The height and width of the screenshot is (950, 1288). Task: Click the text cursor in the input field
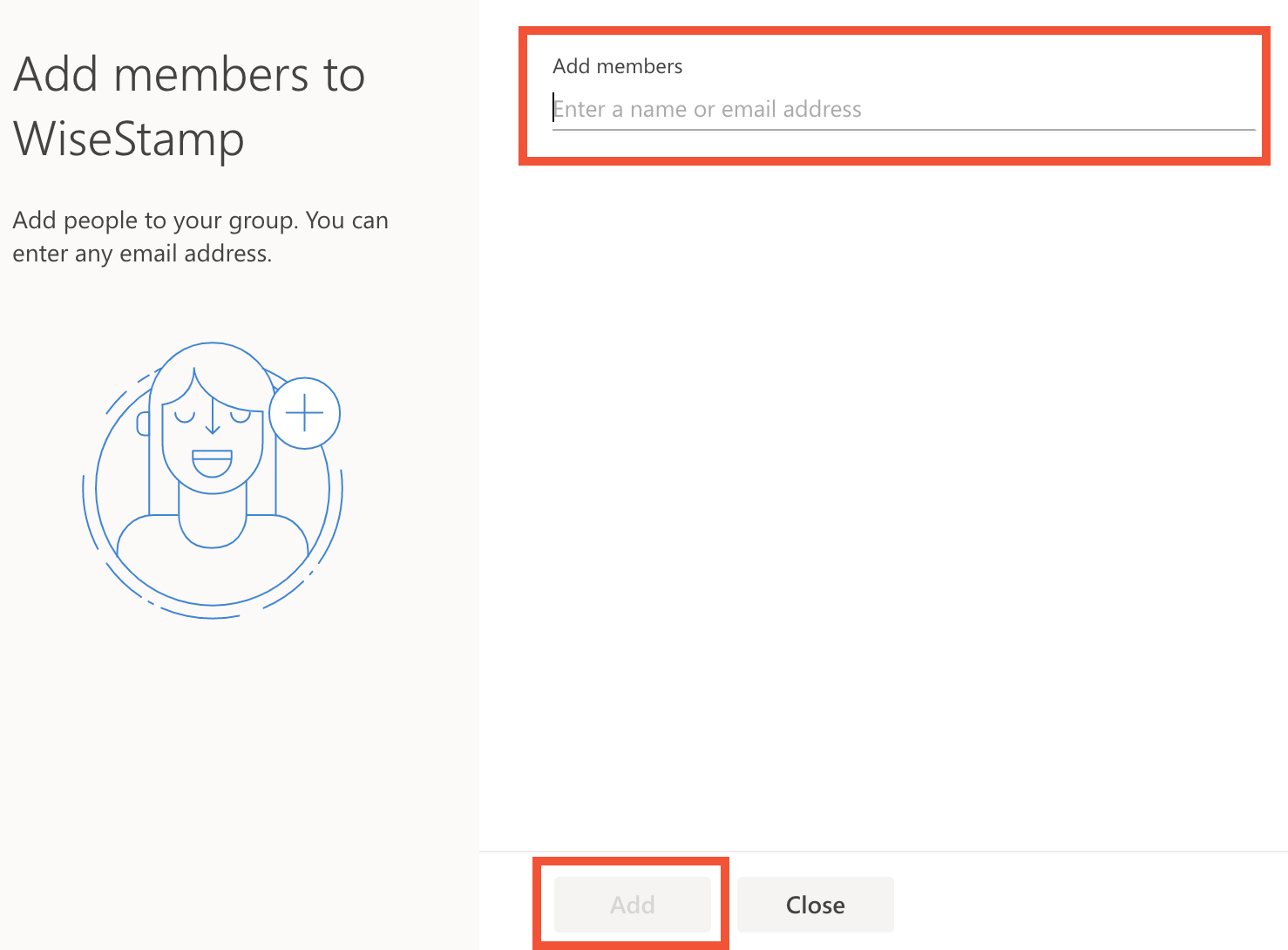552,107
